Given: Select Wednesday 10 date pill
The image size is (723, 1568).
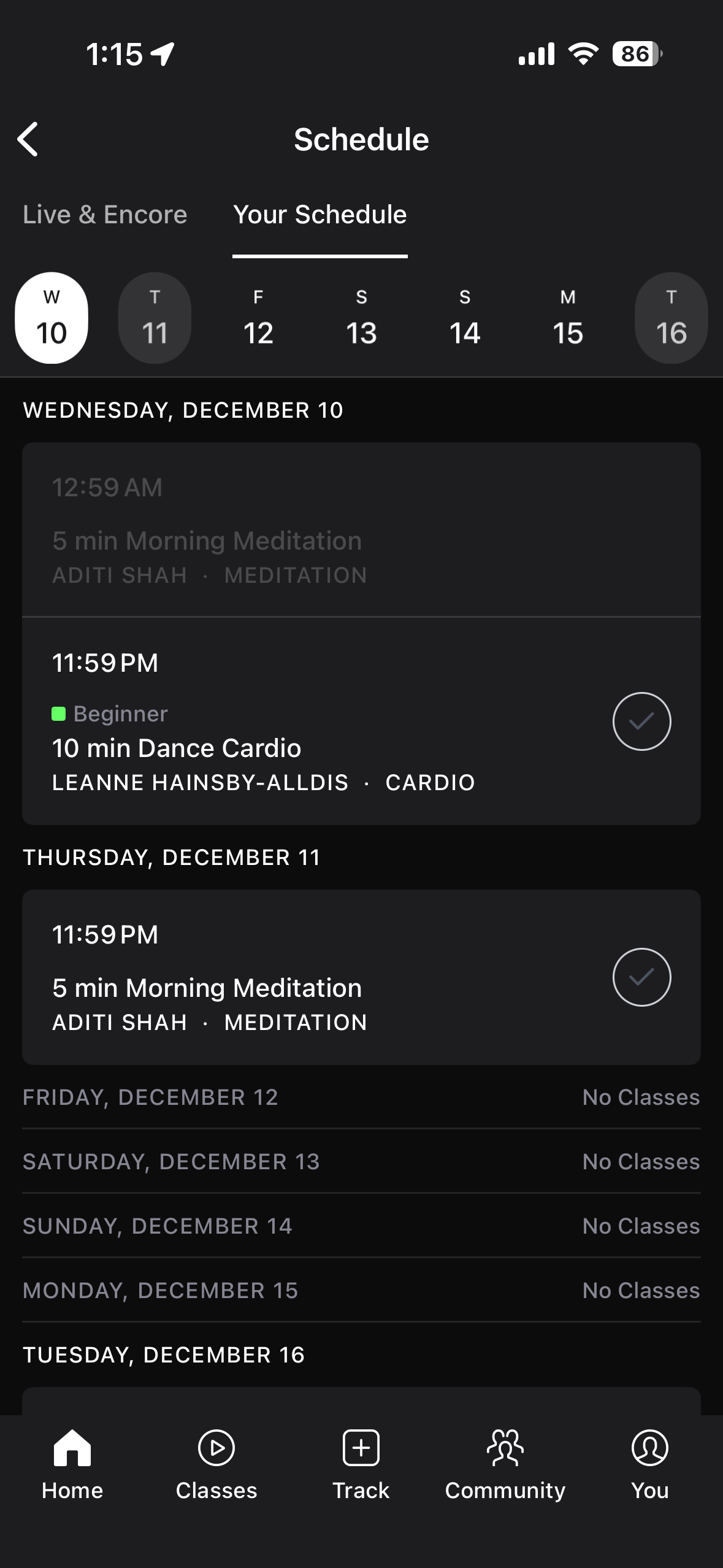Looking at the screenshot, I should click(52, 318).
